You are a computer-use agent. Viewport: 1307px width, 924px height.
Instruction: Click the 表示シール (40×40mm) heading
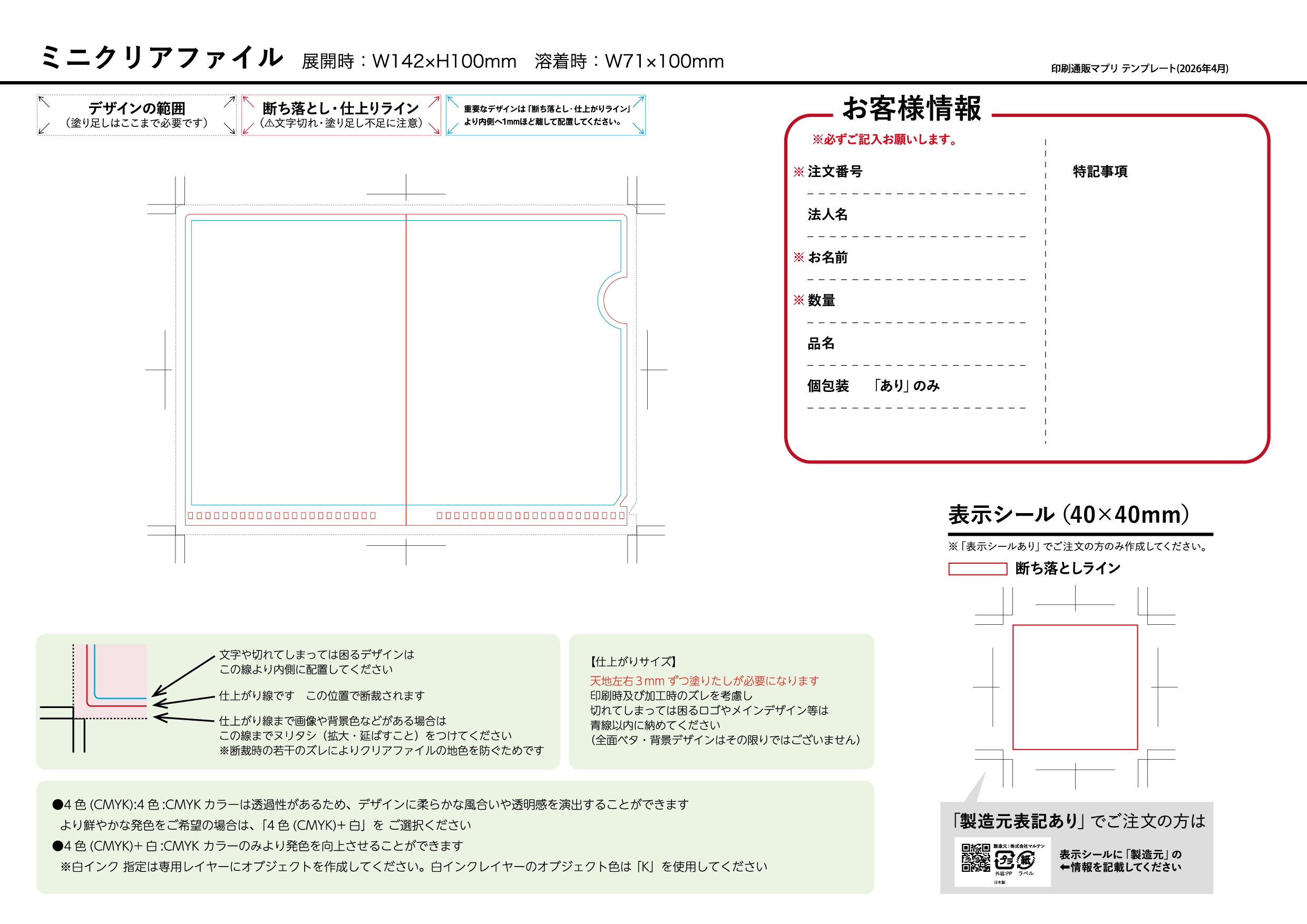1068,514
